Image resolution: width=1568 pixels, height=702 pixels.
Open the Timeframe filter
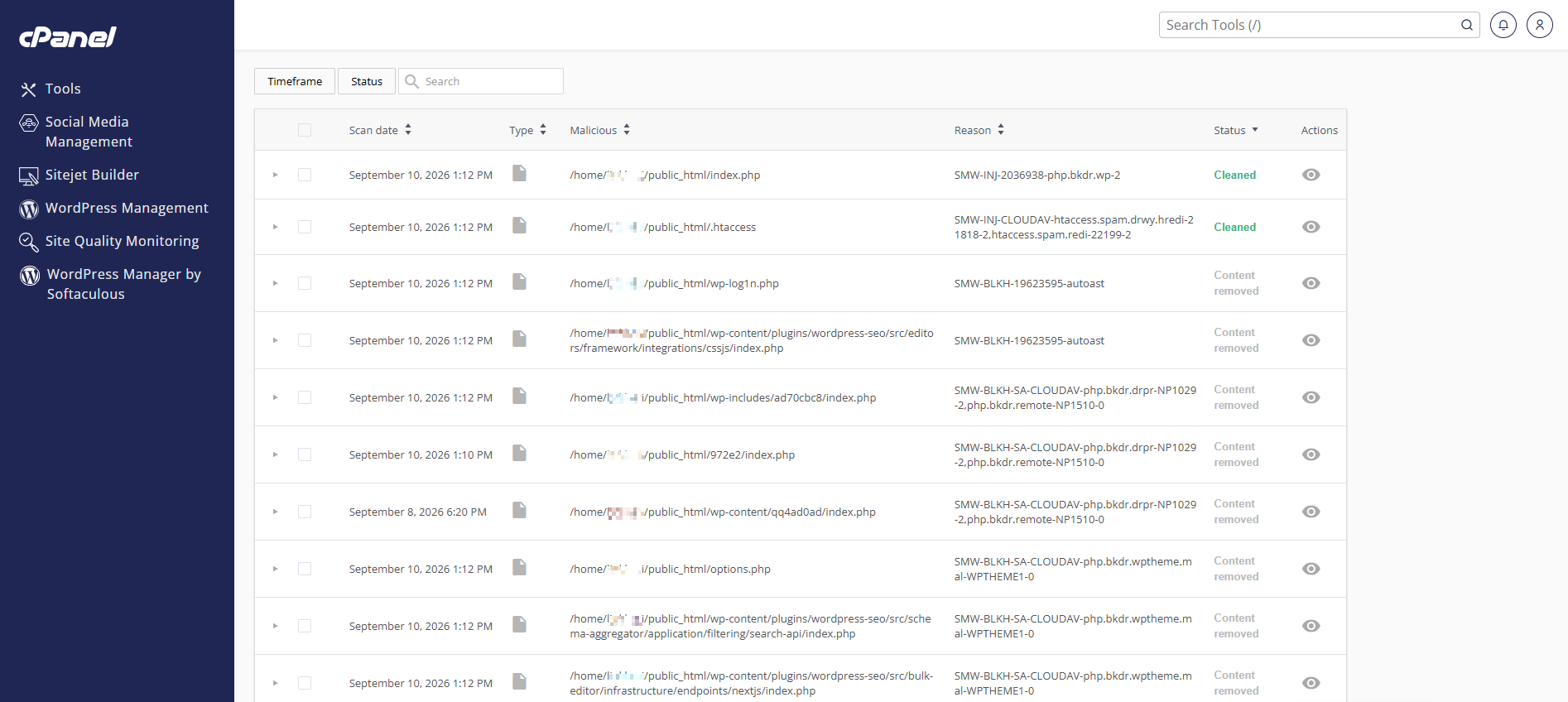(x=295, y=81)
